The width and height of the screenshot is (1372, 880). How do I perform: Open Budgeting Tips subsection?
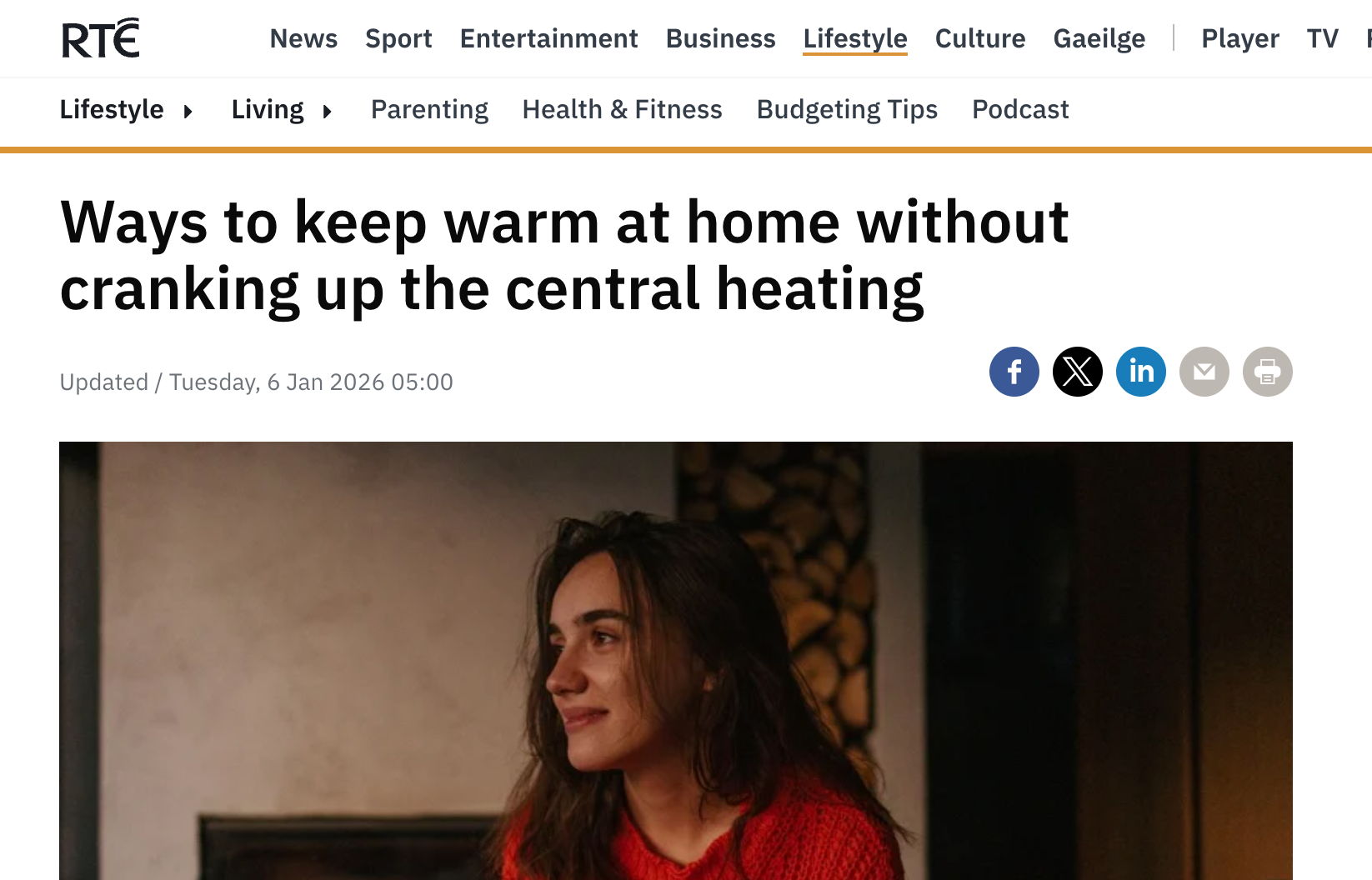(x=847, y=110)
